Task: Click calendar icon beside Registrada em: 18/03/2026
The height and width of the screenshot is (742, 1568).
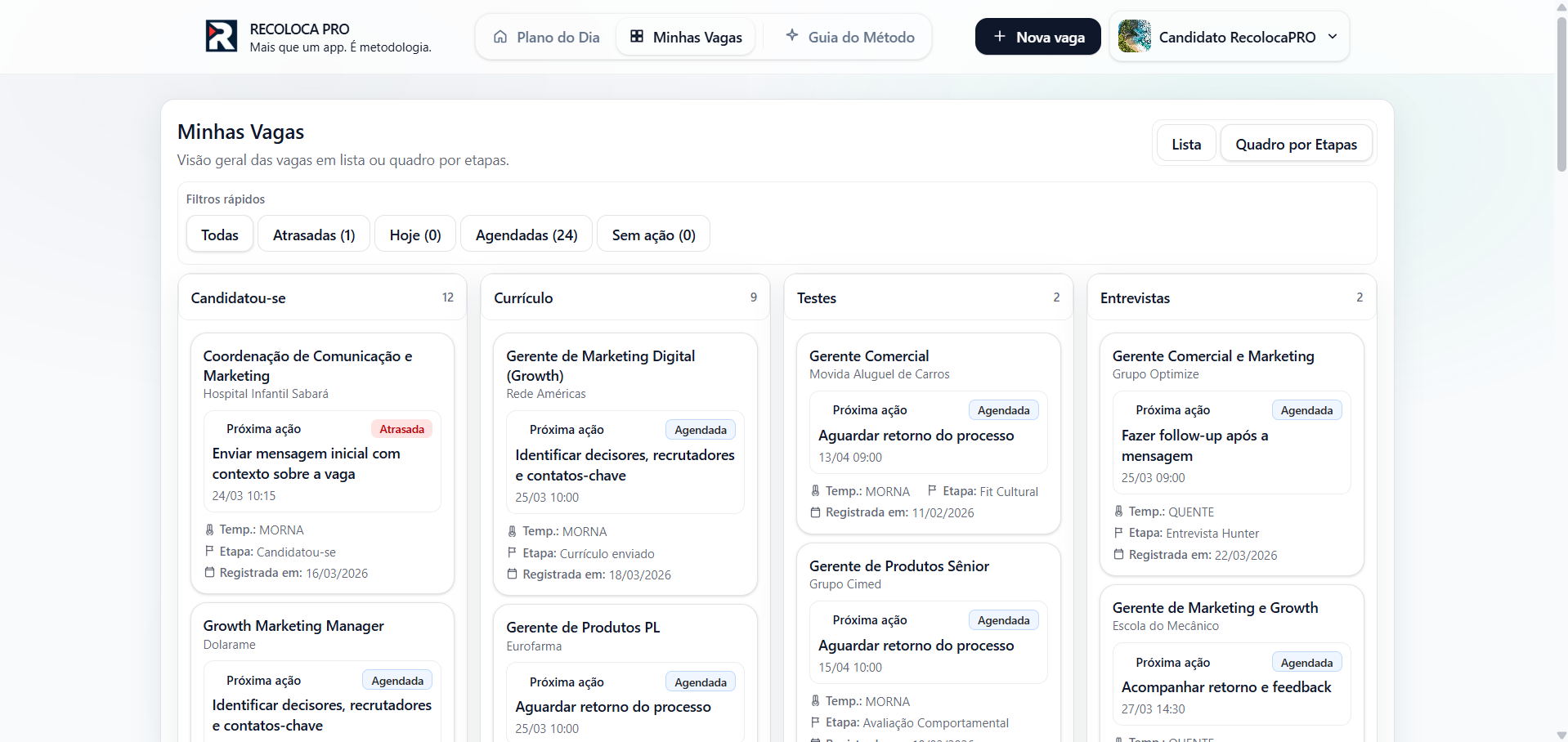Action: point(512,574)
